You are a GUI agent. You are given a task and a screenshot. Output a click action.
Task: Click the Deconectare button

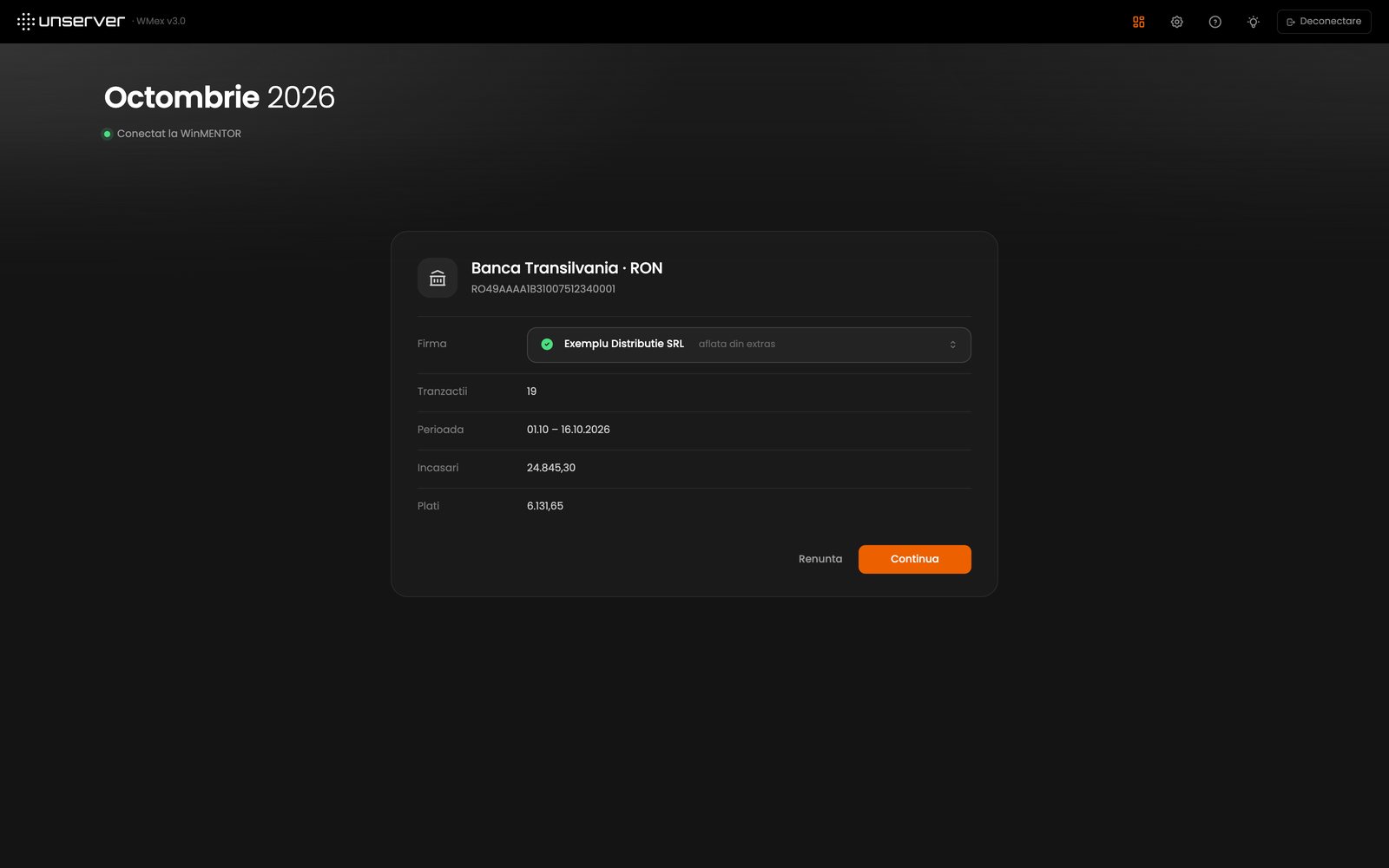click(x=1324, y=22)
